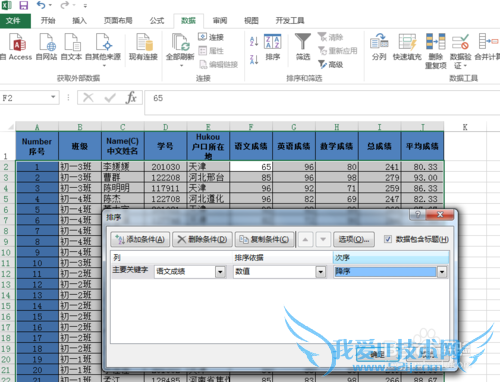Switch to the View (视图) tab
This screenshot has width=500, height=382.
coord(251,21)
